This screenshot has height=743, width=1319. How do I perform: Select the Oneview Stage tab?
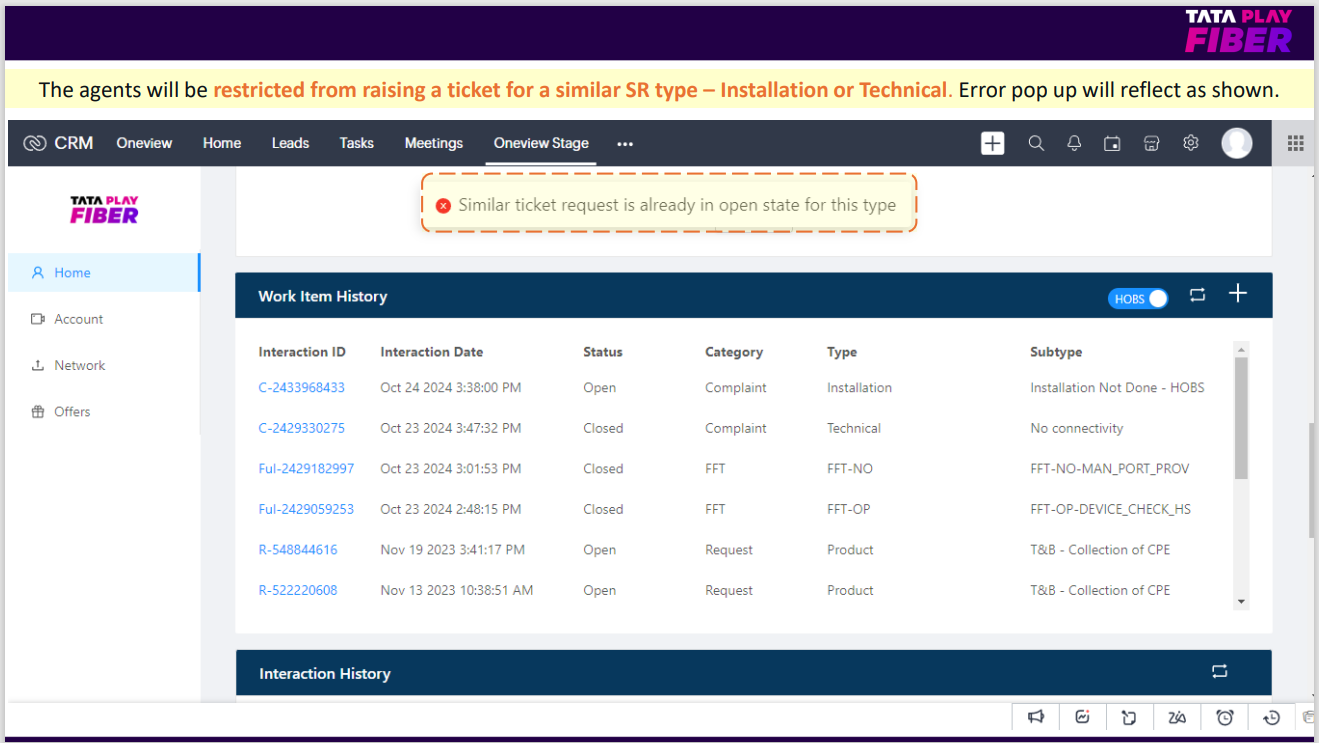pyautogui.click(x=541, y=143)
